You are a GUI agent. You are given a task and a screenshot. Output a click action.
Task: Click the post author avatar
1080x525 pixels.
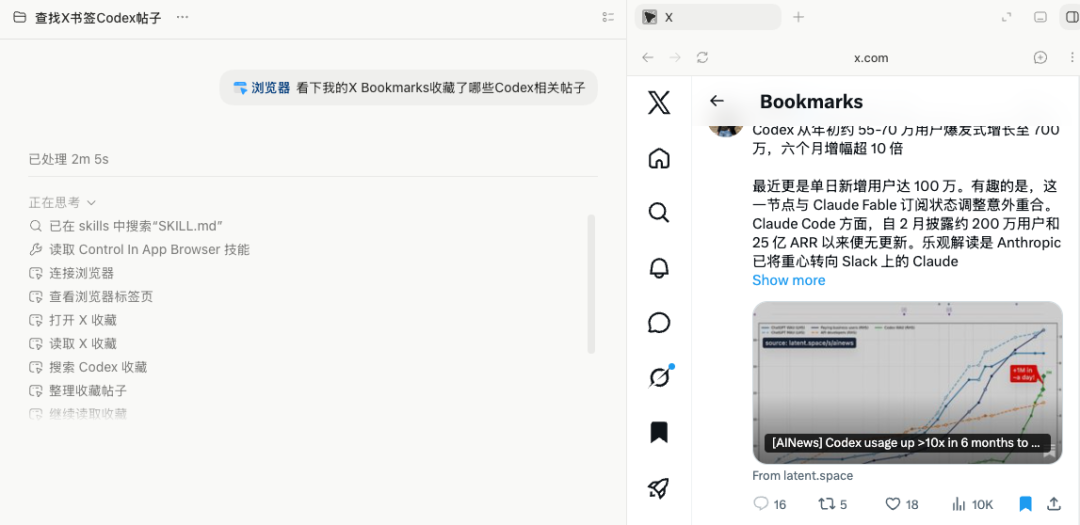tap(726, 130)
